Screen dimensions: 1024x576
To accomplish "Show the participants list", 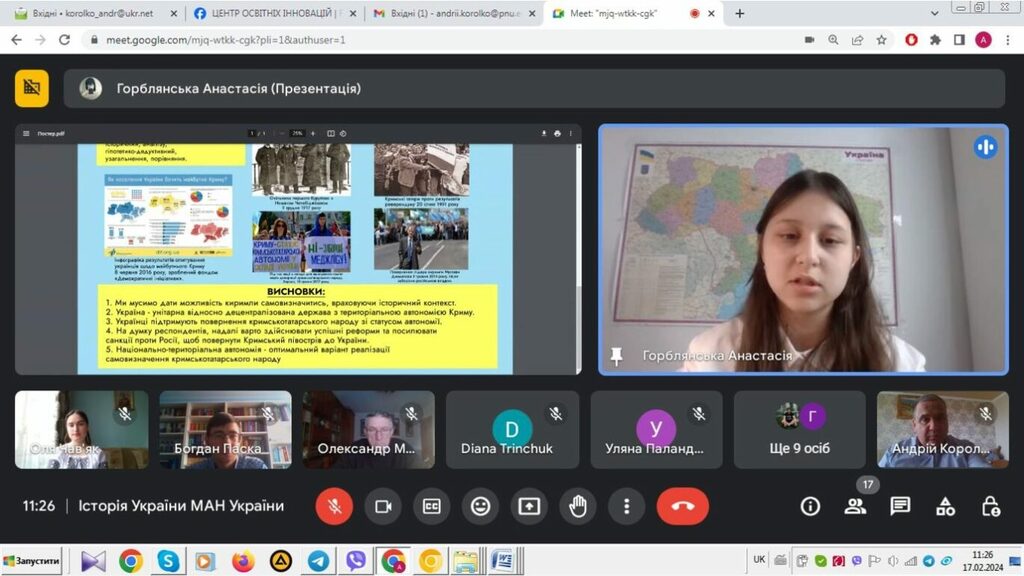I will point(855,506).
